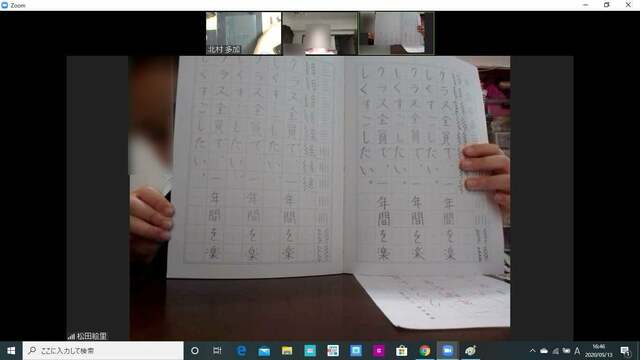The height and width of the screenshot is (360, 640).
Task: Open network status icon in tray
Action: pyautogui.click(x=555, y=351)
